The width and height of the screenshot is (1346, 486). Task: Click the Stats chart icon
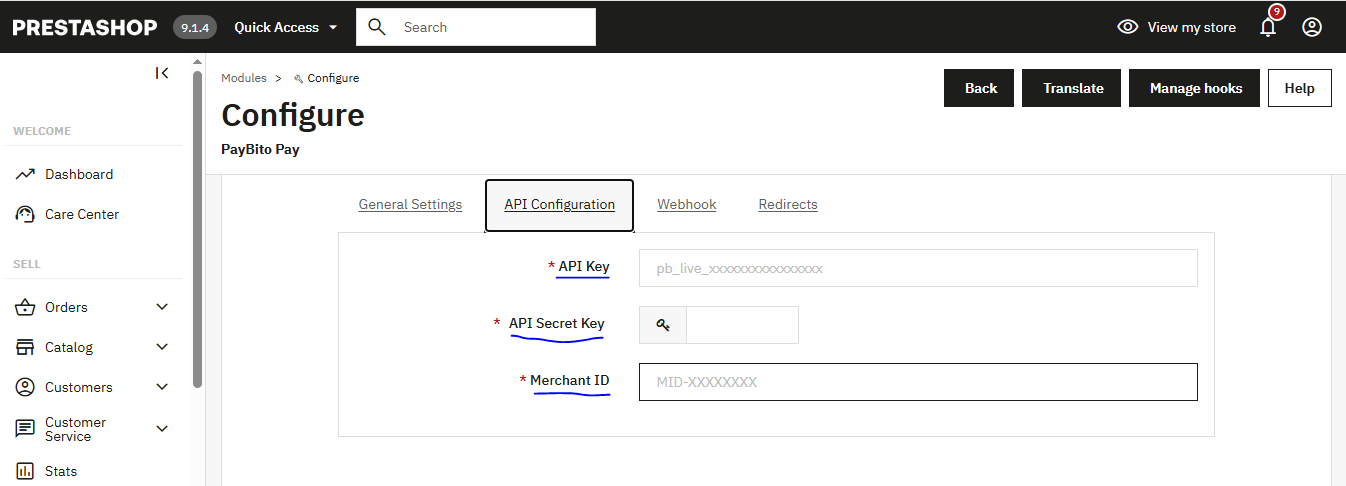[26, 471]
